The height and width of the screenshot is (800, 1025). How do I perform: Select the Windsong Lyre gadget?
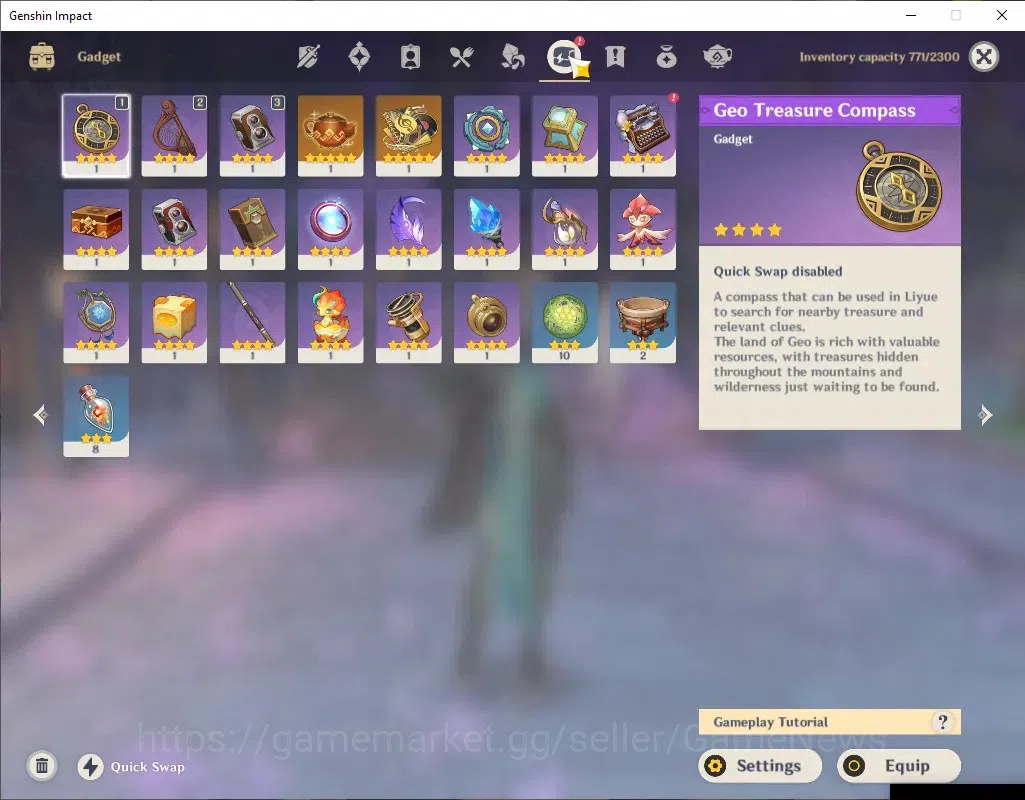[174, 136]
